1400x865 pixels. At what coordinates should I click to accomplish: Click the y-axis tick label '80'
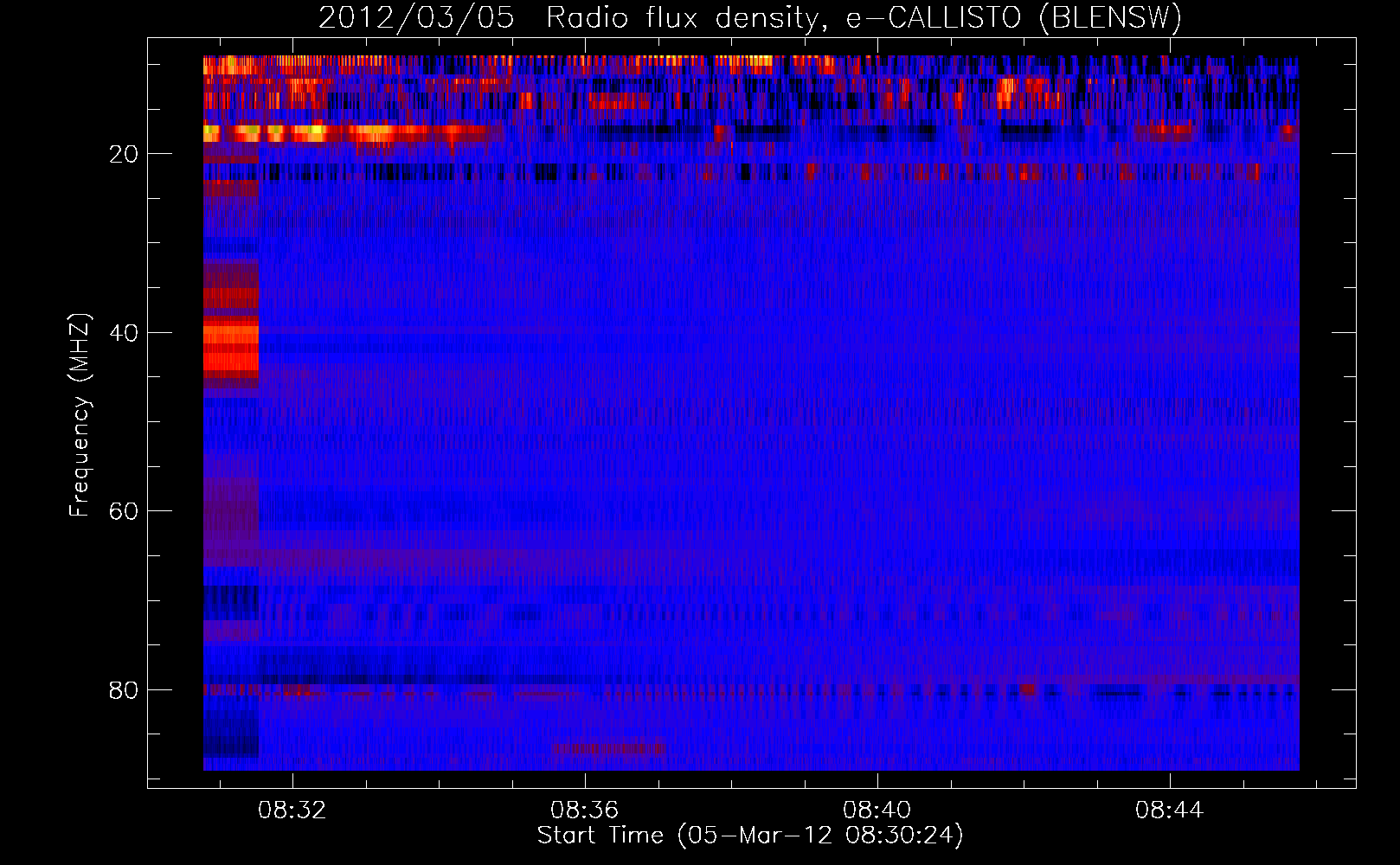[x=125, y=690]
